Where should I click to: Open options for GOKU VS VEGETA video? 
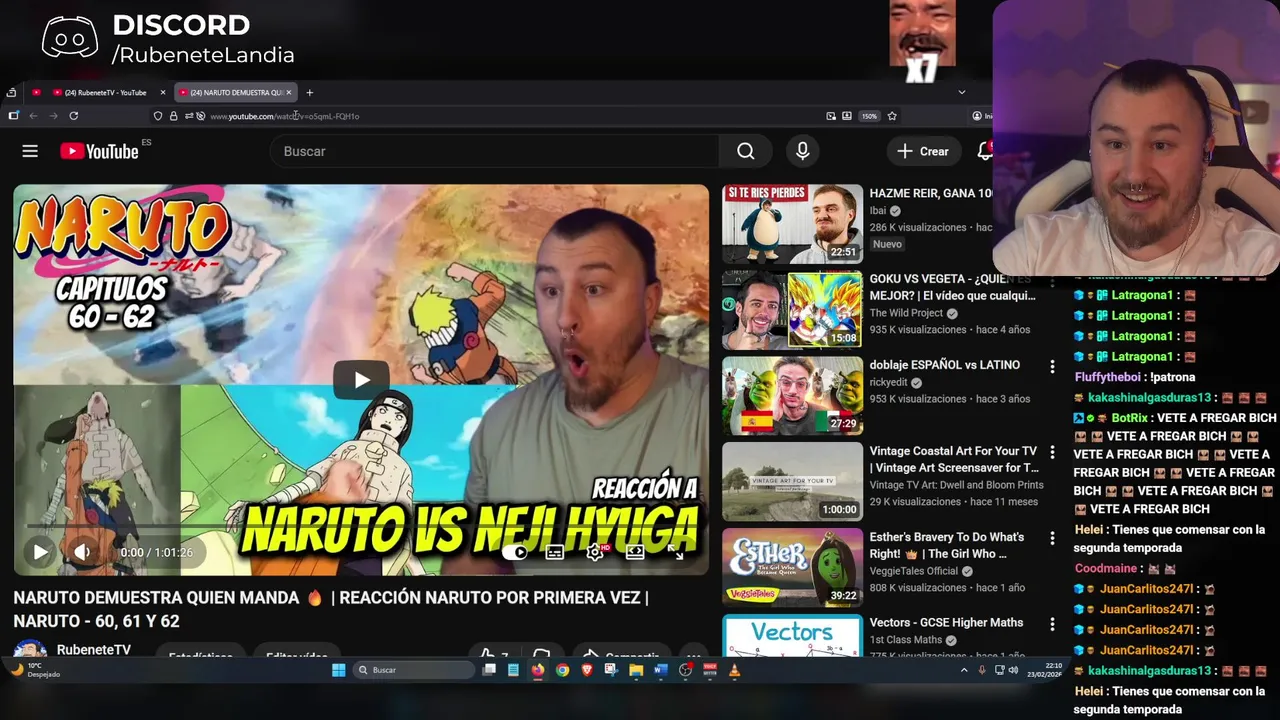pos(1052,281)
